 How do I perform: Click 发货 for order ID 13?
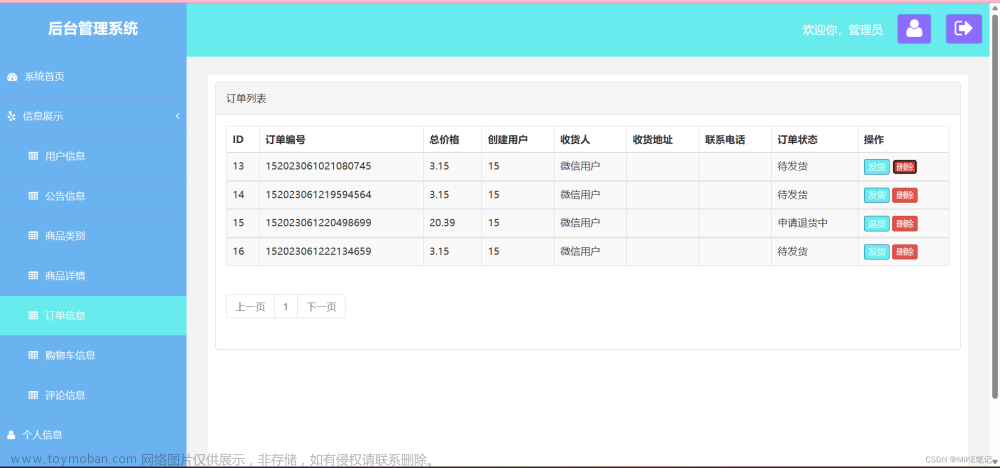point(876,167)
